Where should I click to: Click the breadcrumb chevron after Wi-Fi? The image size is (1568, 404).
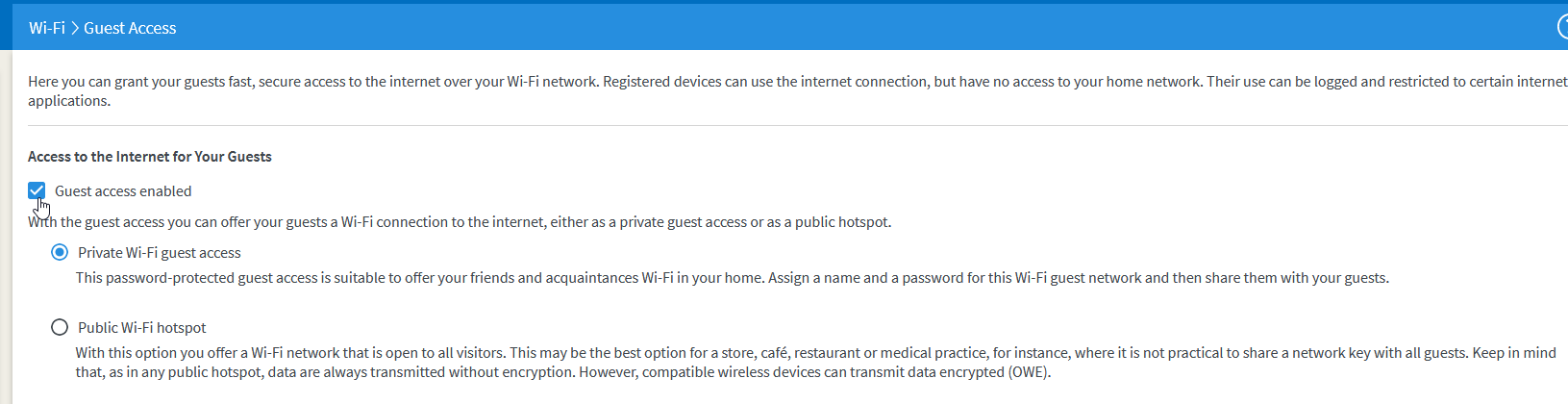(x=74, y=28)
